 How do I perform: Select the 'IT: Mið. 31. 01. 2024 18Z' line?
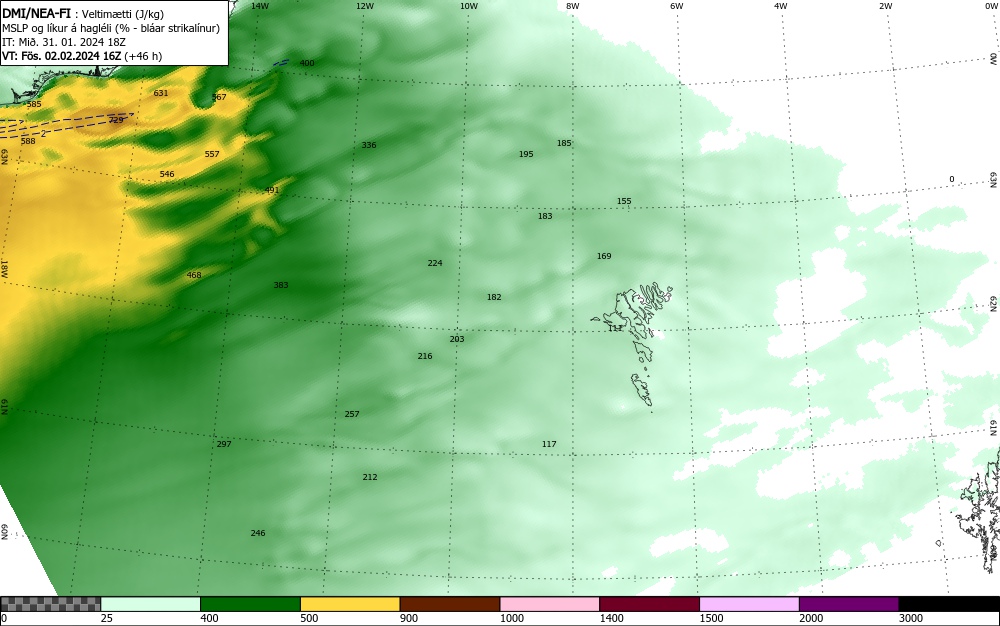64,42
